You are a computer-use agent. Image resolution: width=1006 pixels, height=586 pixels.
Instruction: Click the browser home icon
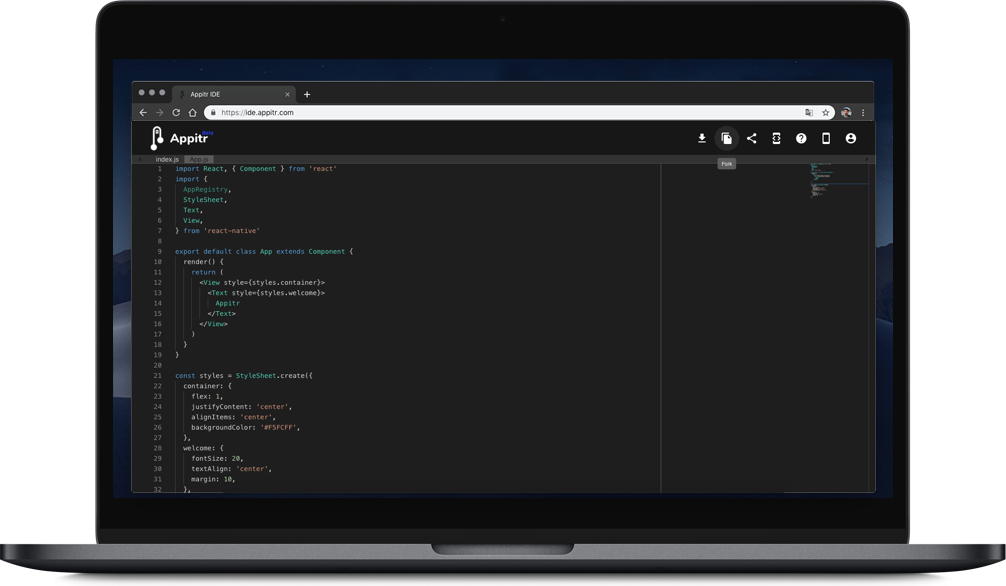click(x=192, y=112)
